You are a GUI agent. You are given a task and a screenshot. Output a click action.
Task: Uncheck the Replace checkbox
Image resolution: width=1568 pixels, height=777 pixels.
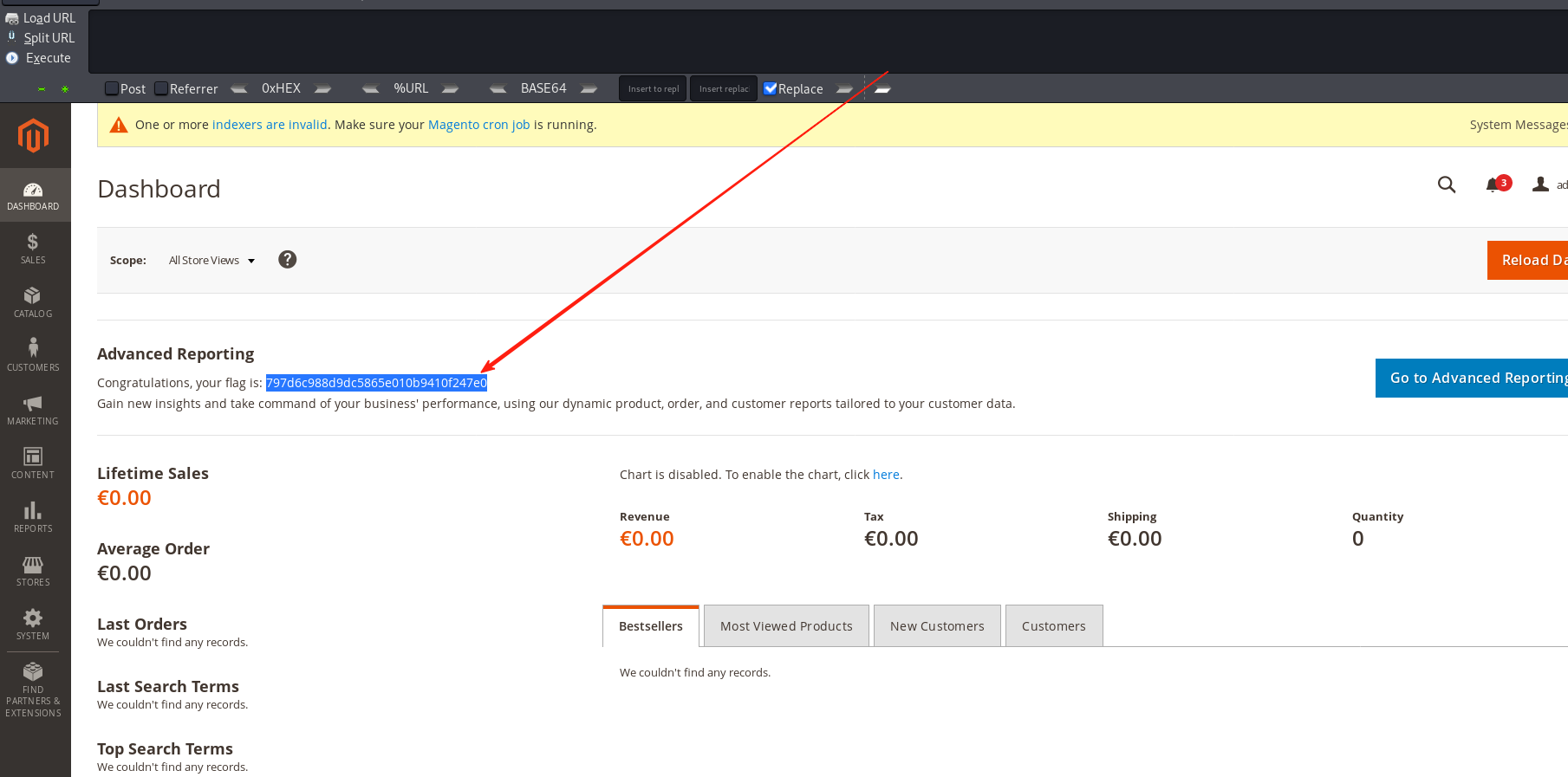[770, 88]
